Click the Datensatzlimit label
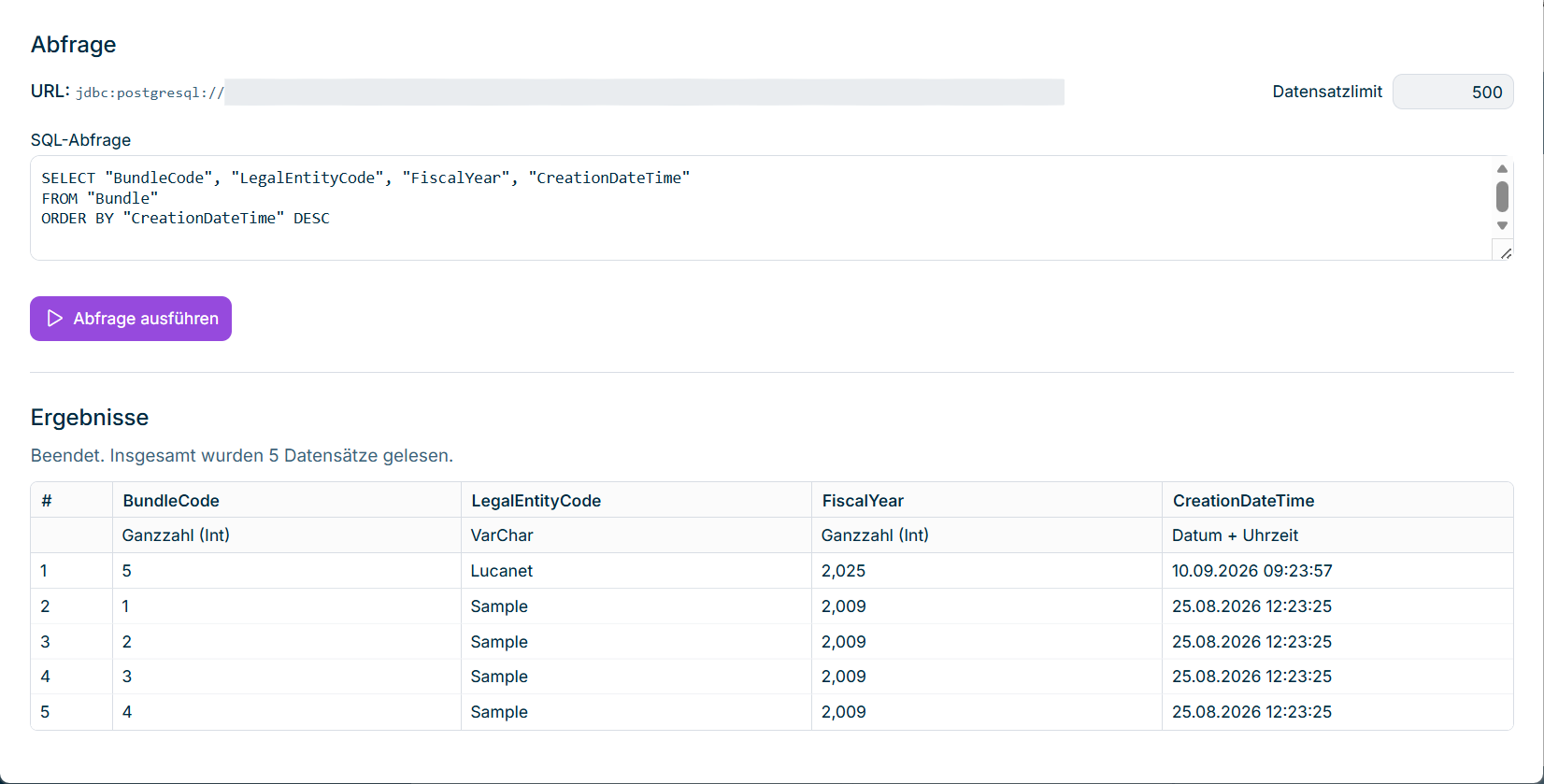The height and width of the screenshot is (784, 1544). [1327, 92]
